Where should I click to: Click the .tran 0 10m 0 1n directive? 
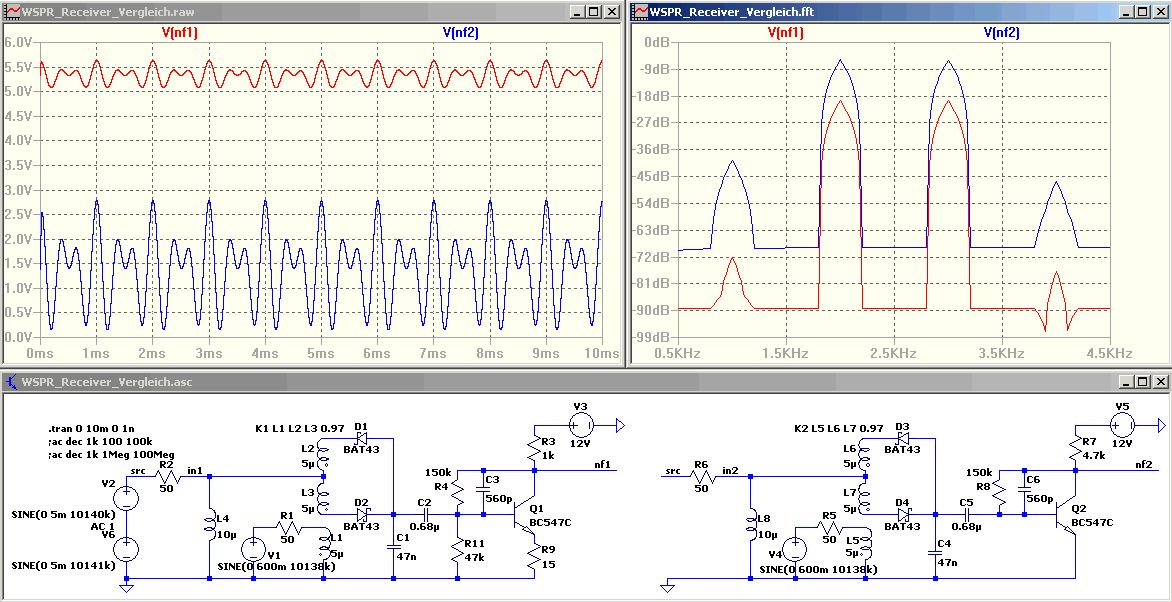pos(94,424)
